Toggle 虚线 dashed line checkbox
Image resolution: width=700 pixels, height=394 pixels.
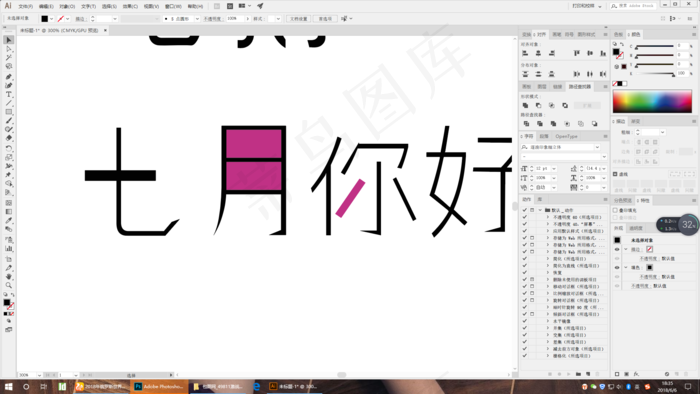615,174
